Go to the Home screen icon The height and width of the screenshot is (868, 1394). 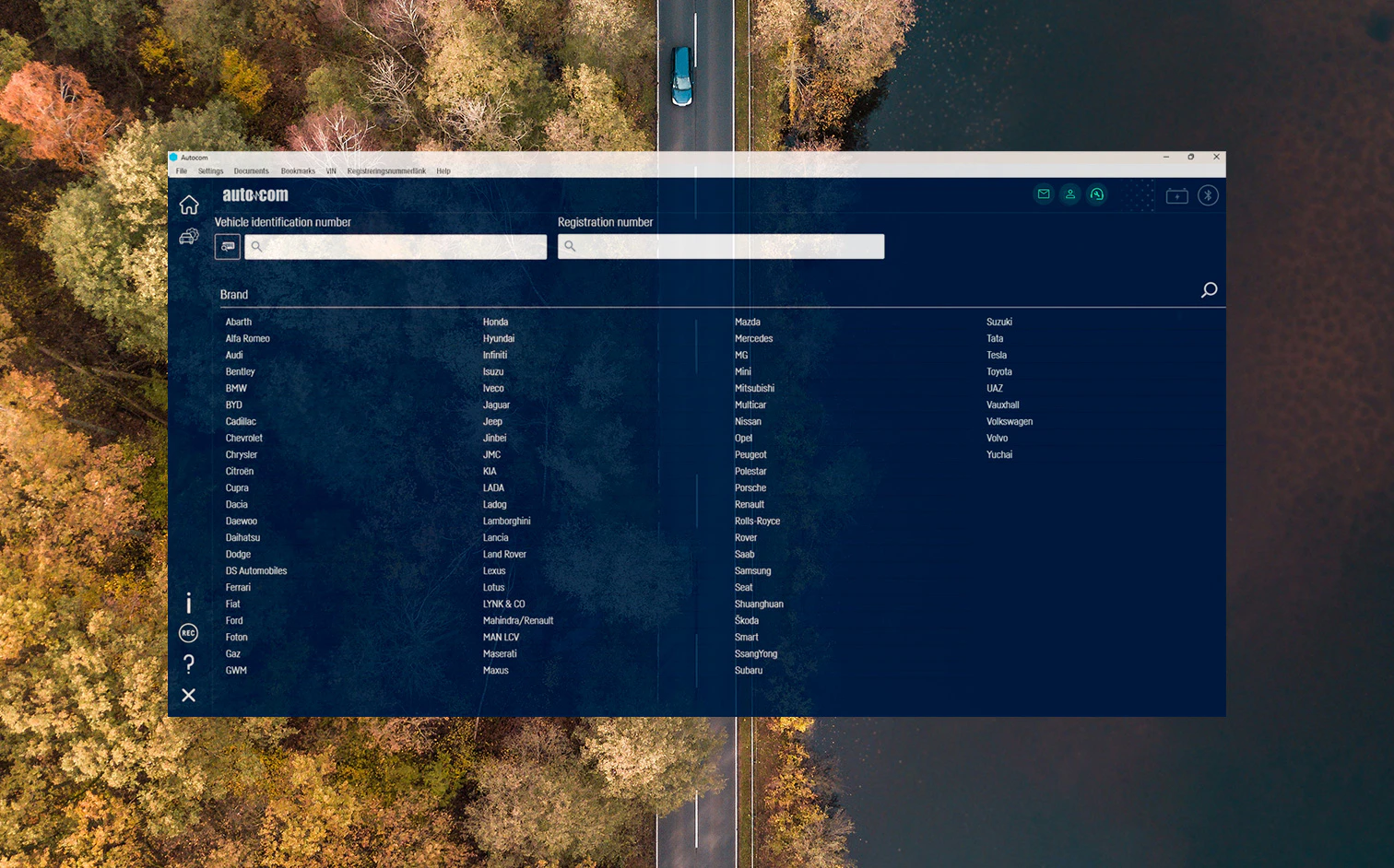[189, 205]
